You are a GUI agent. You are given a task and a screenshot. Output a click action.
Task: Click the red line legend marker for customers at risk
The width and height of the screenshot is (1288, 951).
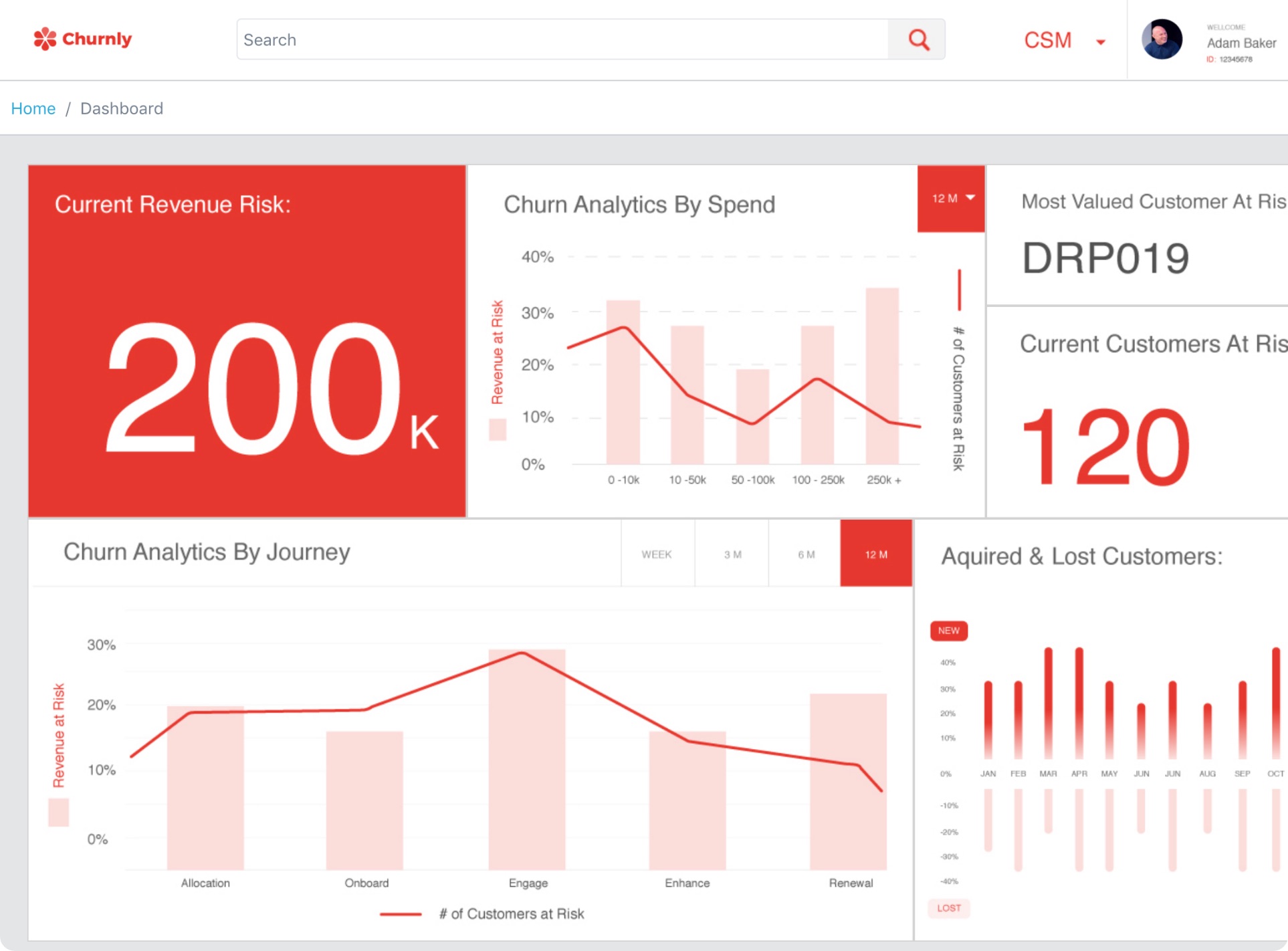point(400,914)
